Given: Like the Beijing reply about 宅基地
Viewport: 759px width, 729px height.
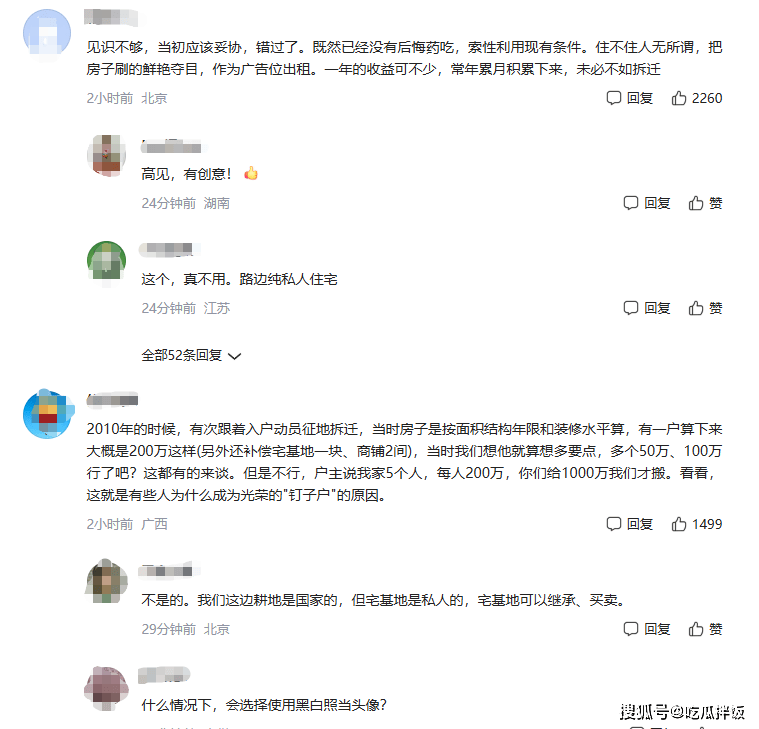Looking at the screenshot, I should (x=705, y=629).
